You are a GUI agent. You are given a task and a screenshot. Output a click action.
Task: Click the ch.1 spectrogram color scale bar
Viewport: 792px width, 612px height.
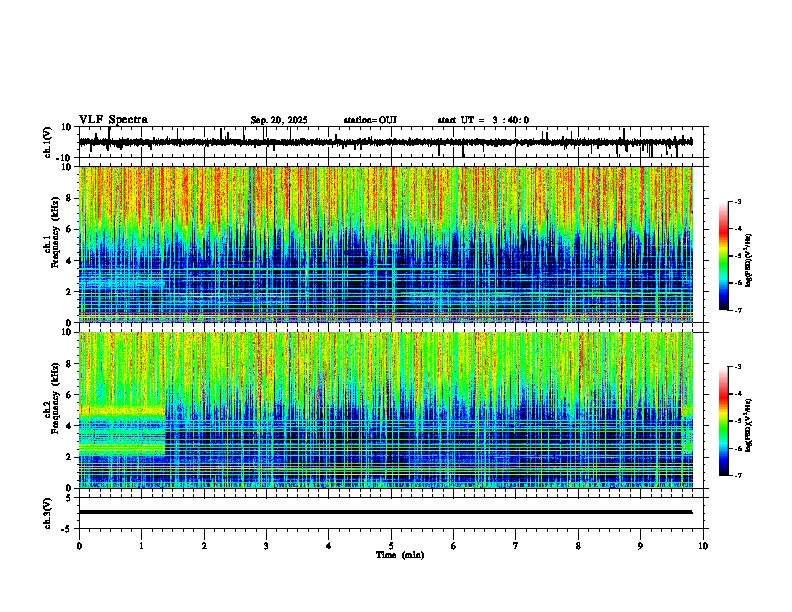tap(724, 256)
